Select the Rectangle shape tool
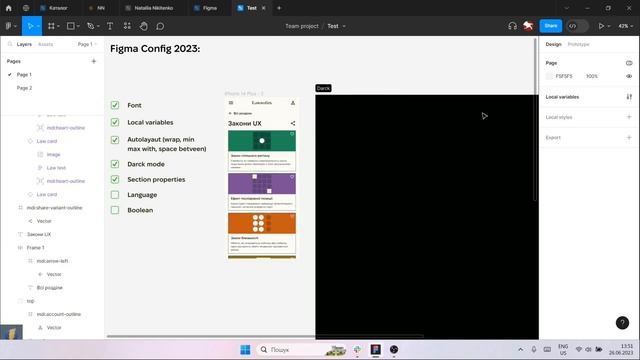The height and width of the screenshot is (360, 640). (71, 26)
